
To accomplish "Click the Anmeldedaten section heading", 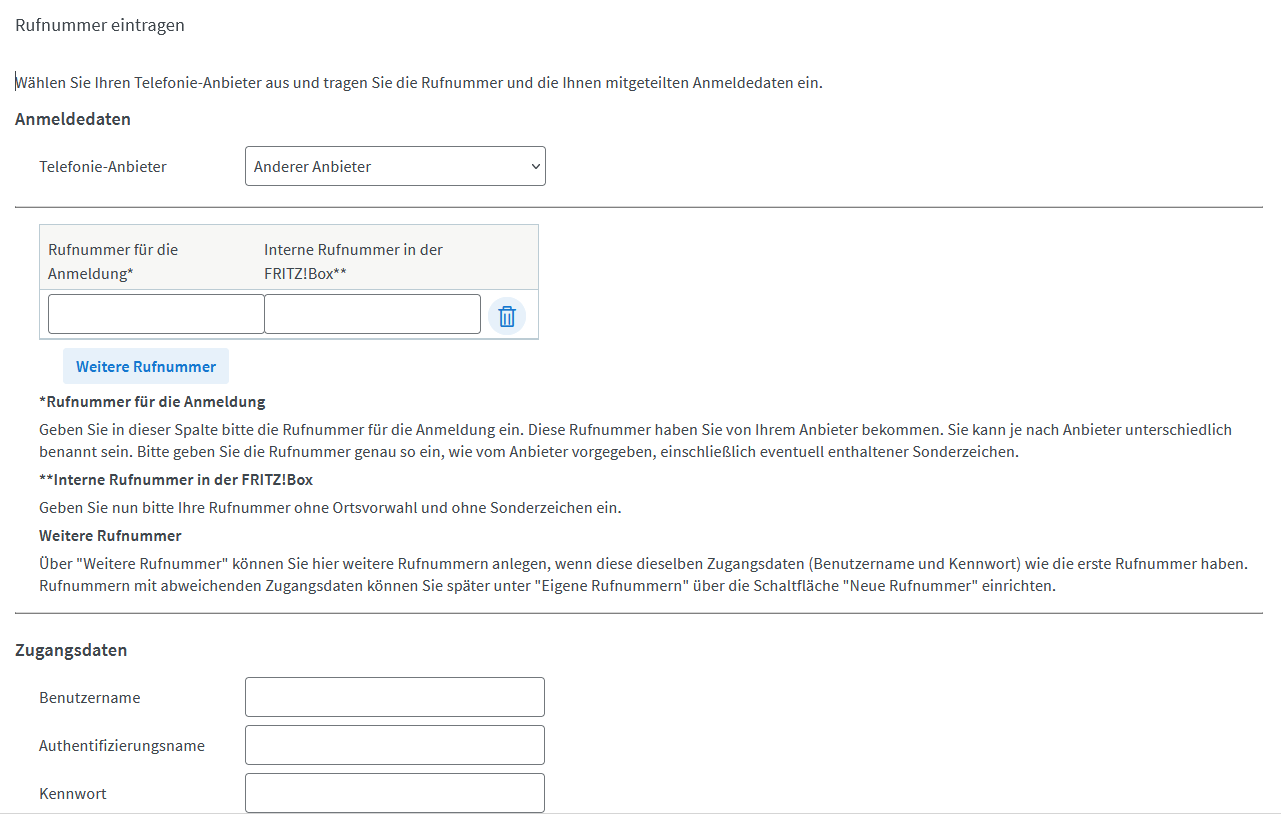I will tap(73, 119).
